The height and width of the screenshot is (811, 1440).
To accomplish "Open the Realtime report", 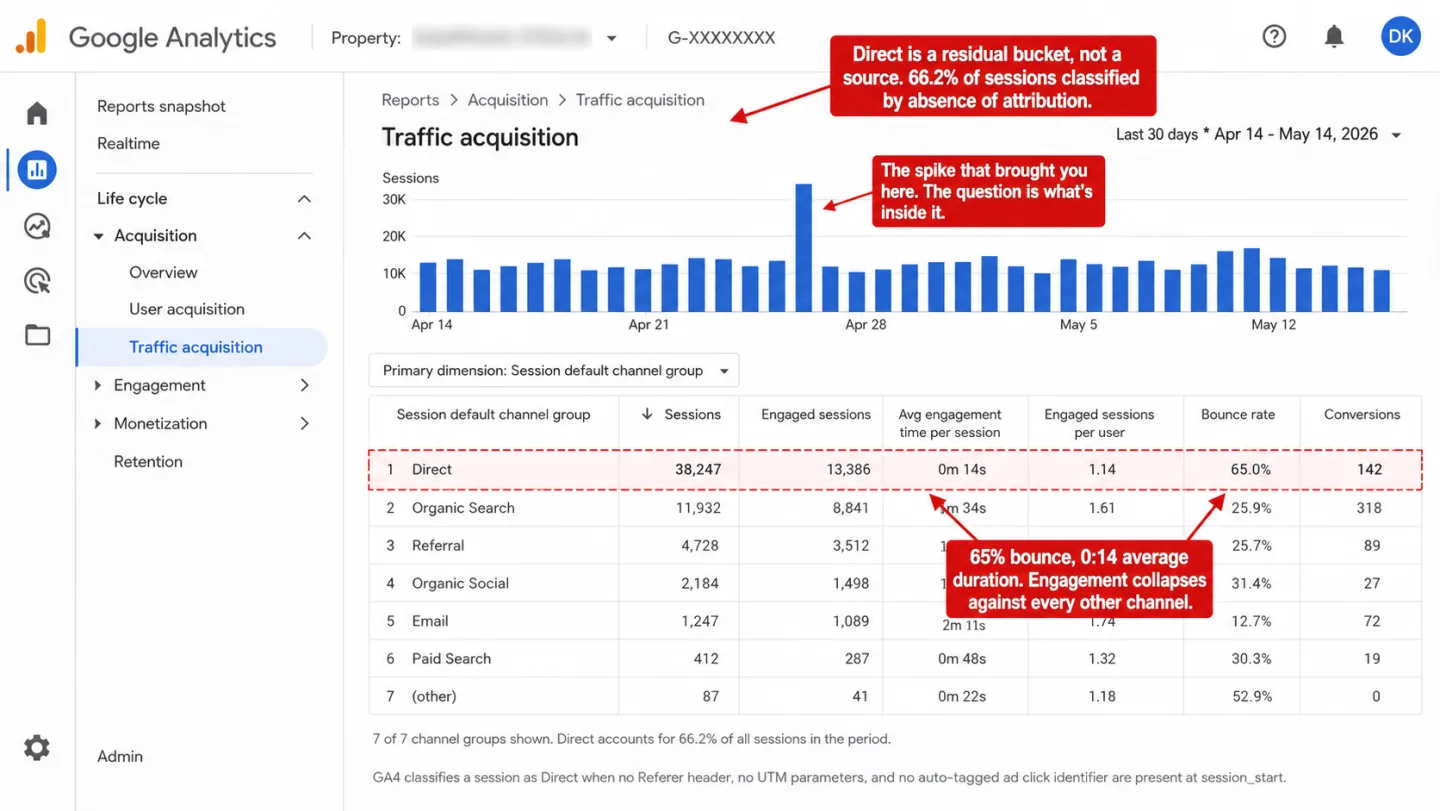I will pyautogui.click(x=128, y=143).
